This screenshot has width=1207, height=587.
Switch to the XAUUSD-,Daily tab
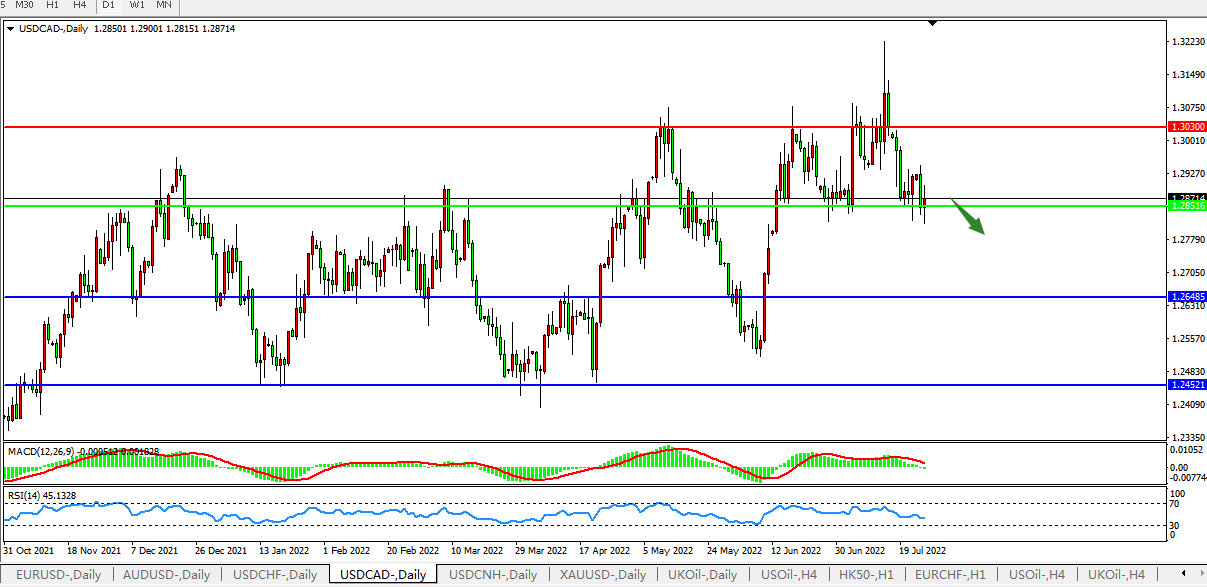click(604, 574)
